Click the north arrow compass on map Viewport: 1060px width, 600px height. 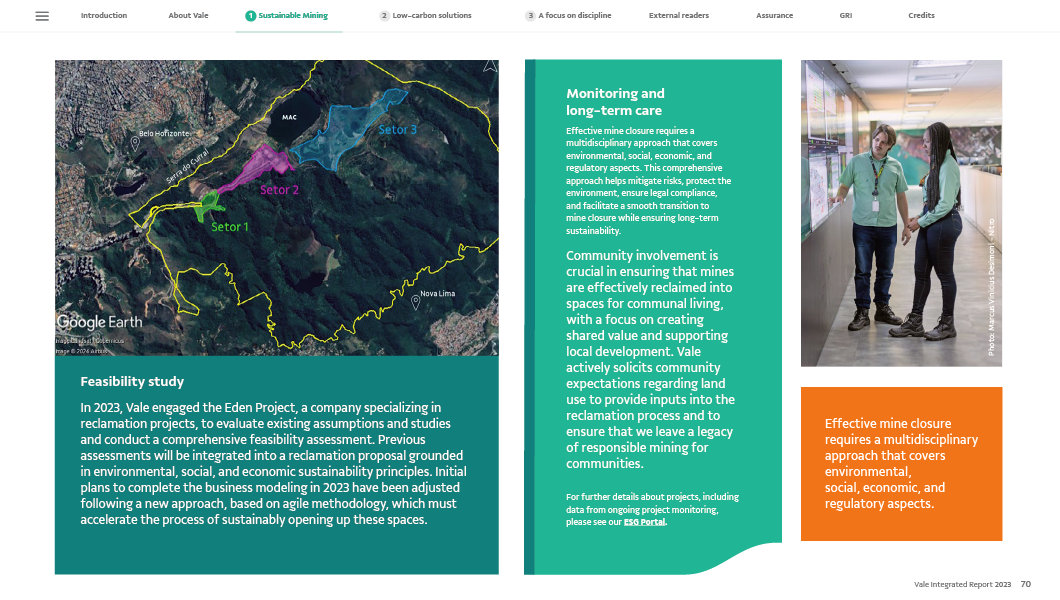pyautogui.click(x=489, y=66)
